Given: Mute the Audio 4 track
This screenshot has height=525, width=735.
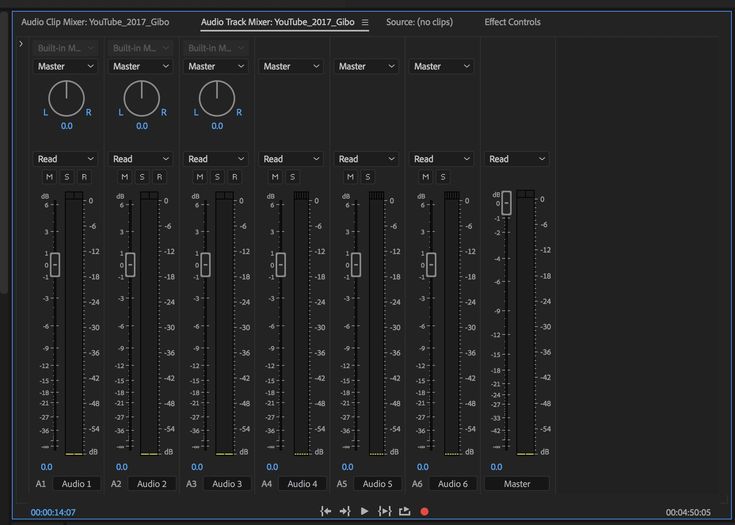Looking at the screenshot, I should coord(274,177).
